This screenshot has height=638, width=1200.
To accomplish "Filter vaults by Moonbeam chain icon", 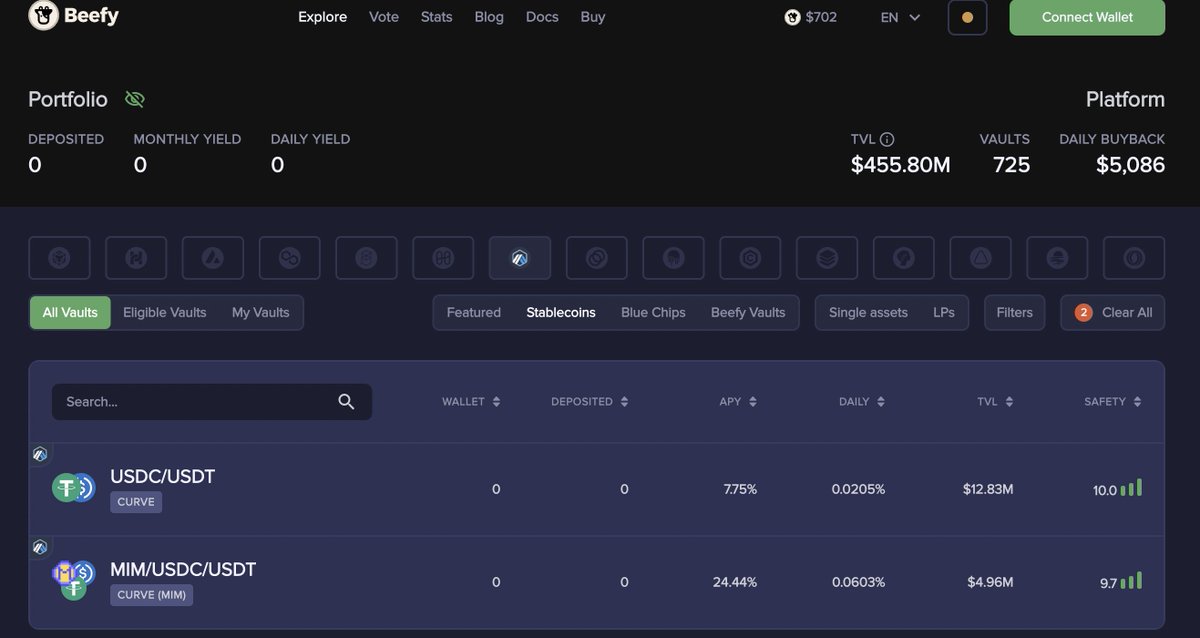I will coord(1057,258).
